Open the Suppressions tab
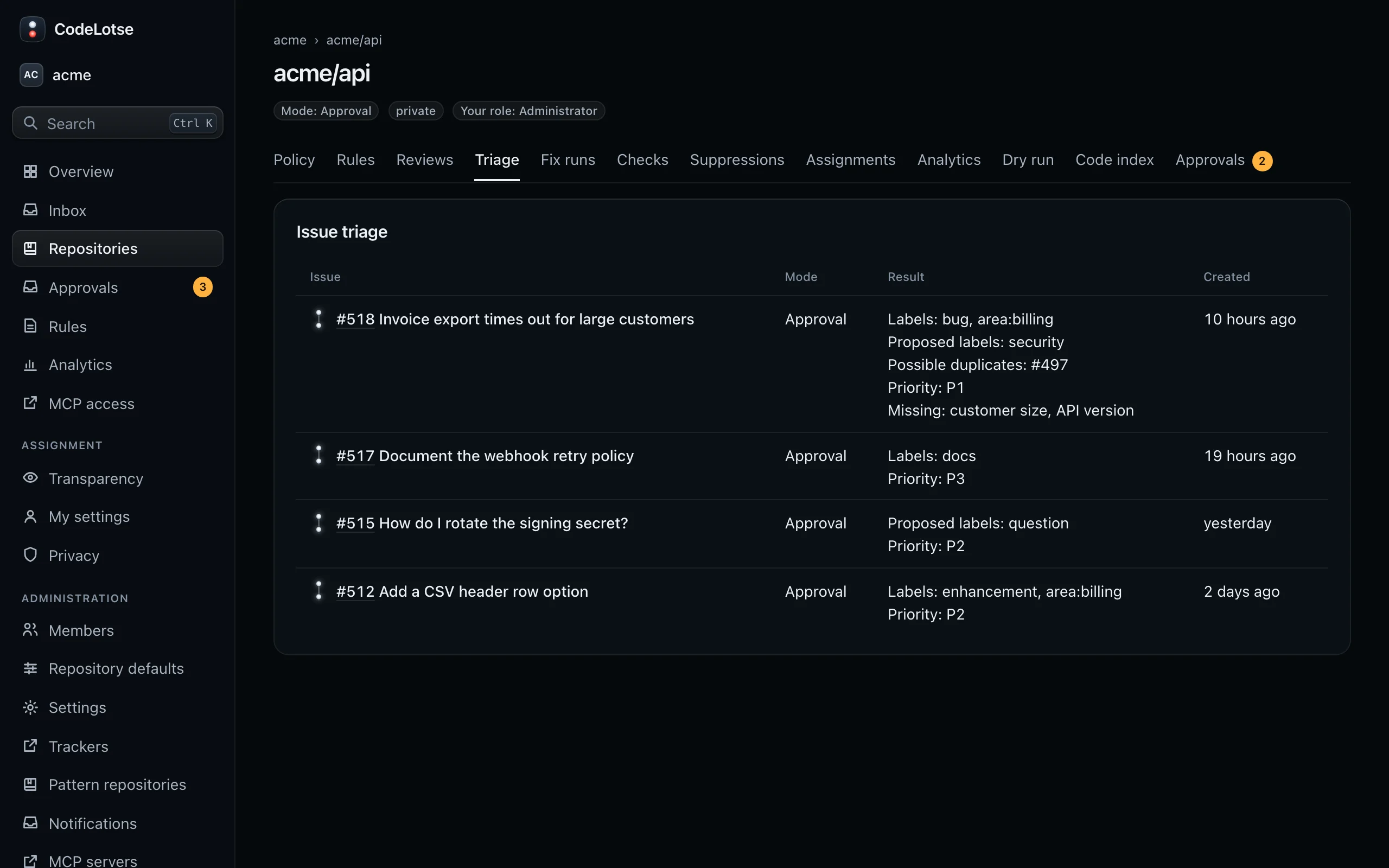The image size is (1389, 868). [x=737, y=159]
